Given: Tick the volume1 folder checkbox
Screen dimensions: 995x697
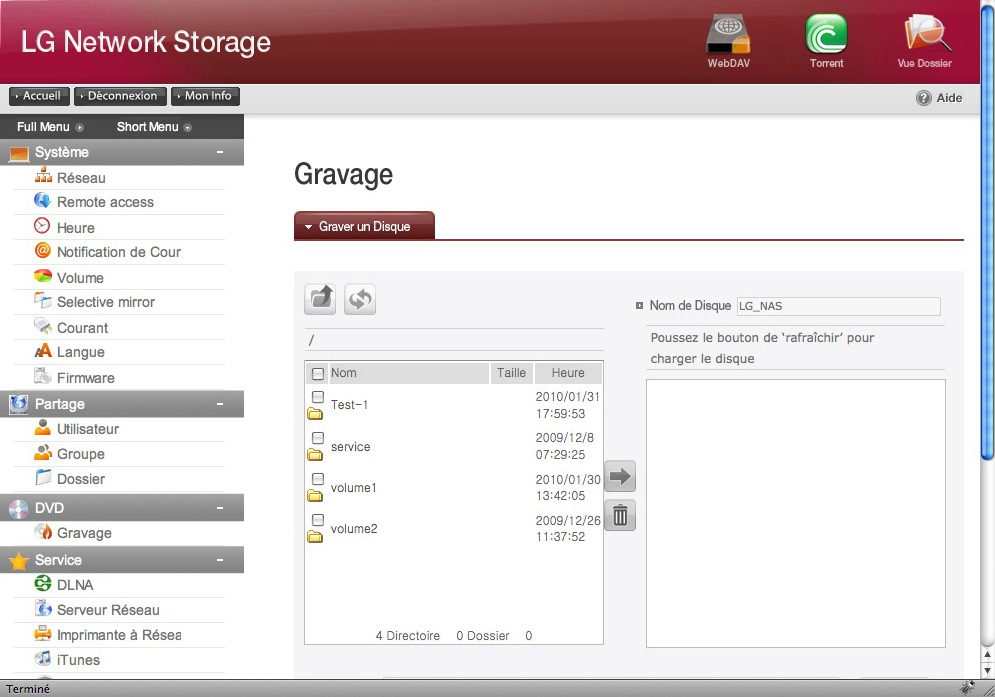Looking at the screenshot, I should (x=318, y=479).
